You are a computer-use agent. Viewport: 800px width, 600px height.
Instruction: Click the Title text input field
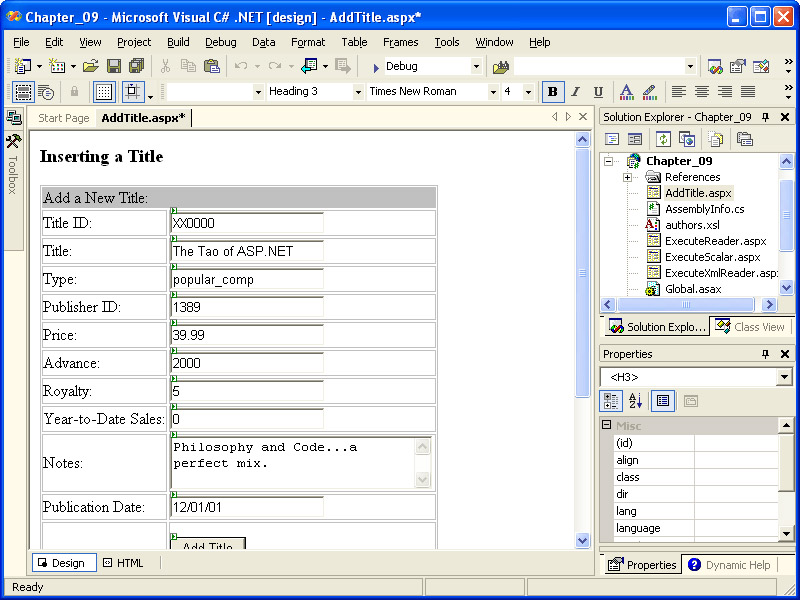point(246,251)
